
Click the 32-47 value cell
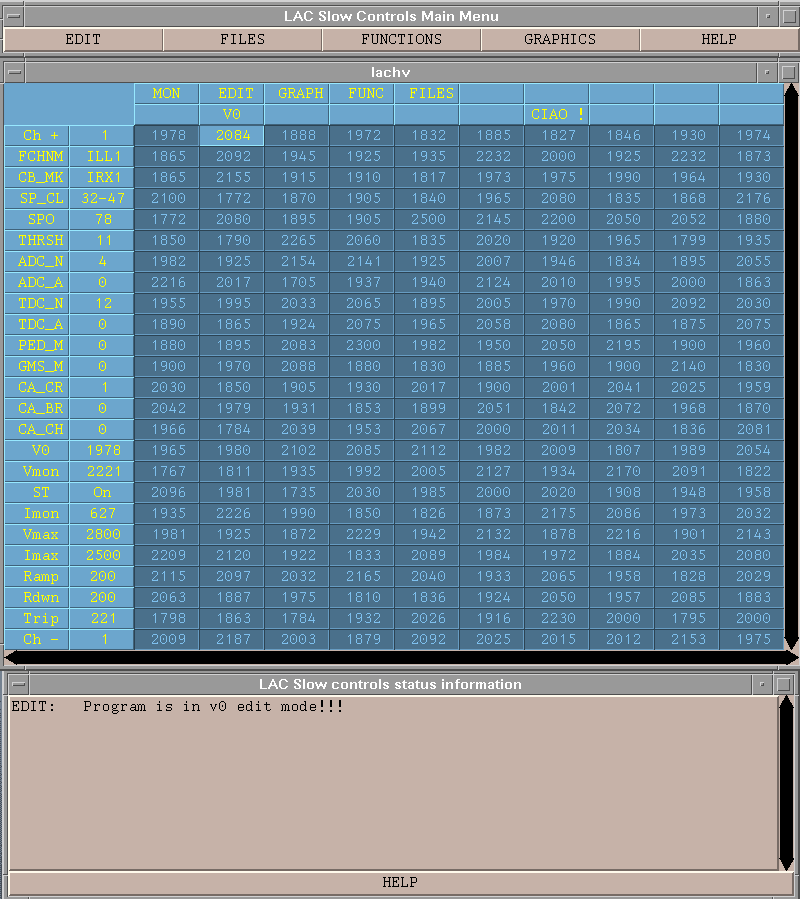[x=102, y=198]
